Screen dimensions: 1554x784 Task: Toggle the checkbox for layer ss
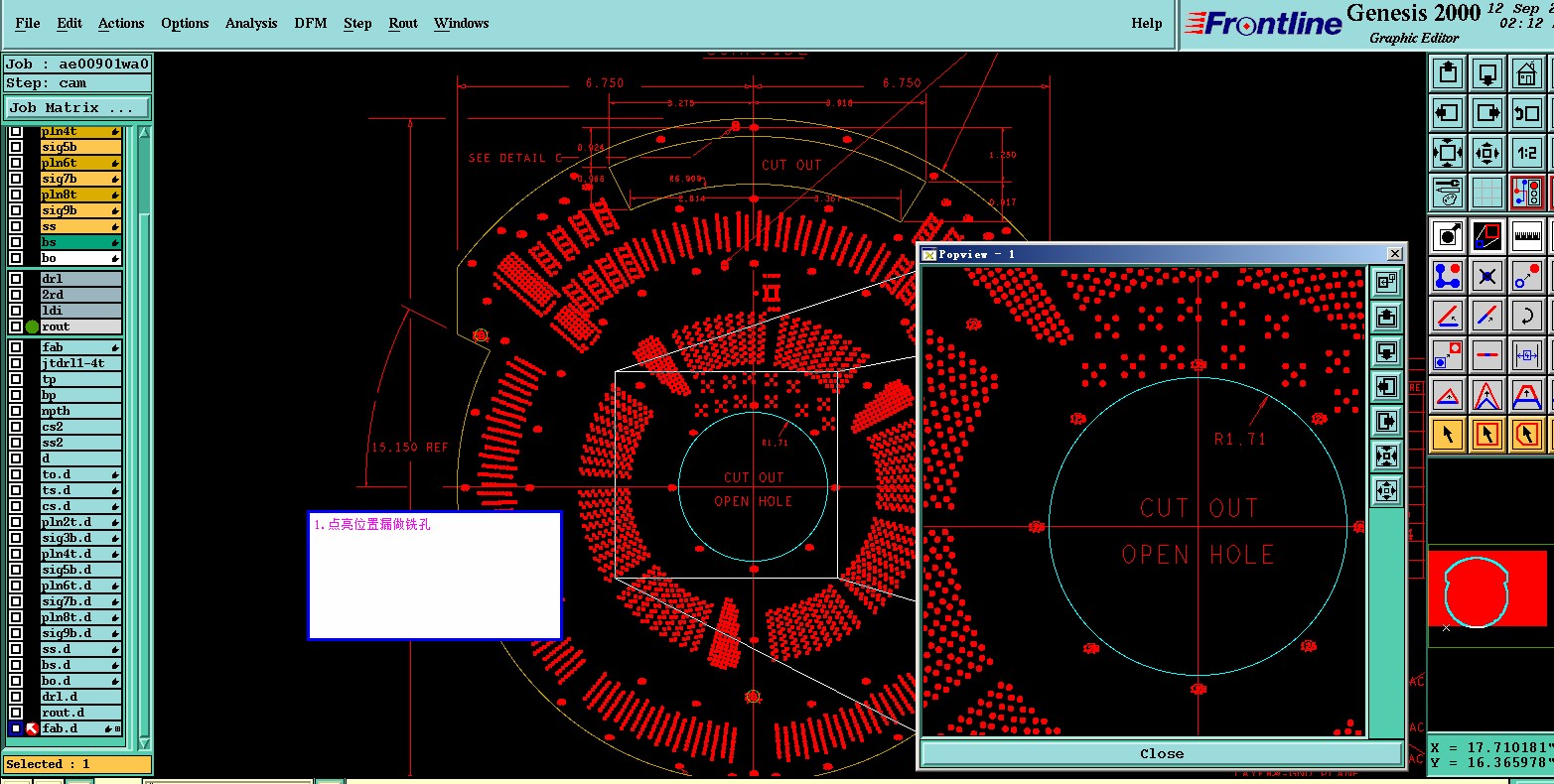(x=16, y=226)
